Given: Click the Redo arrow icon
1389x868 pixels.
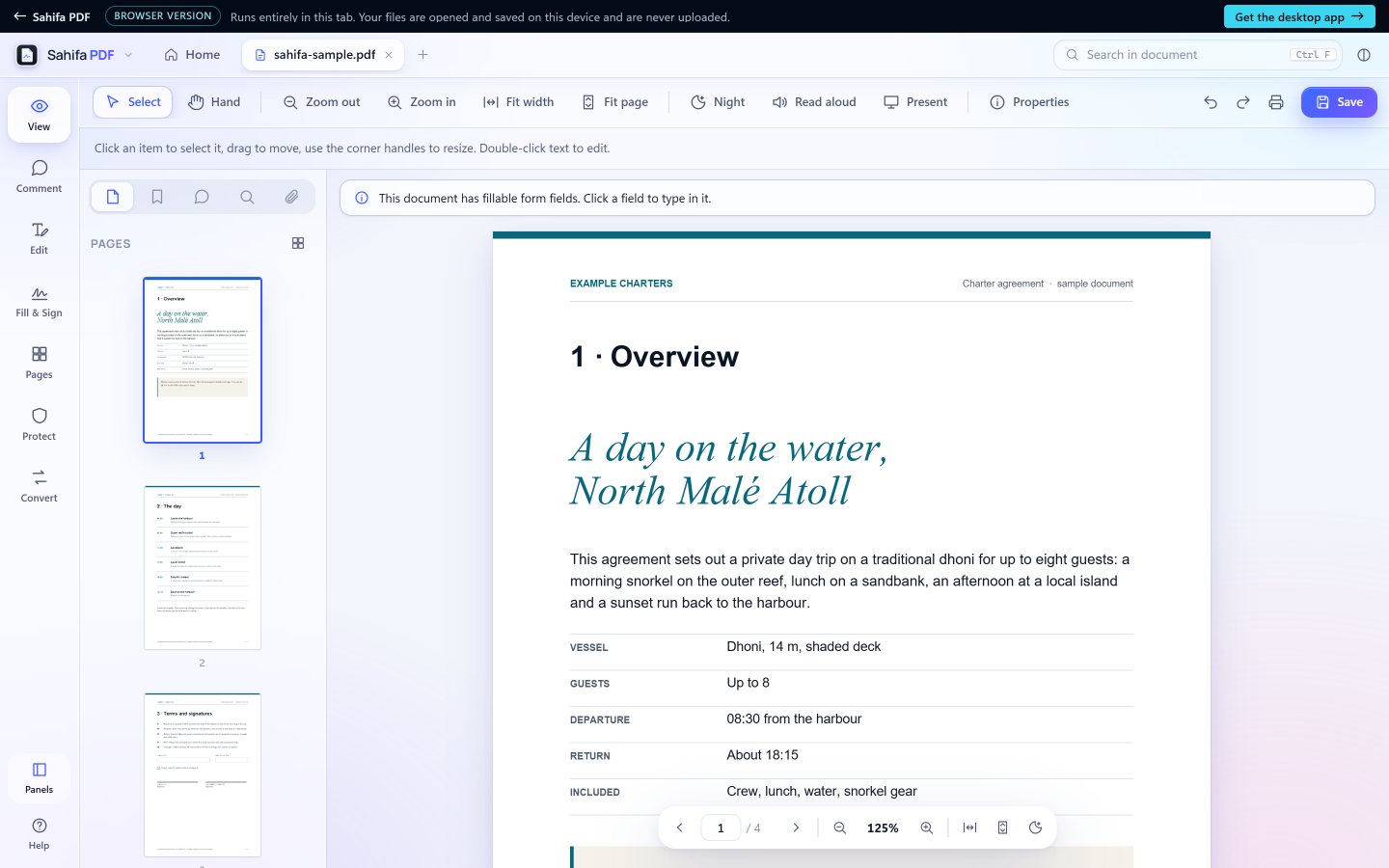Looking at the screenshot, I should tap(1243, 102).
